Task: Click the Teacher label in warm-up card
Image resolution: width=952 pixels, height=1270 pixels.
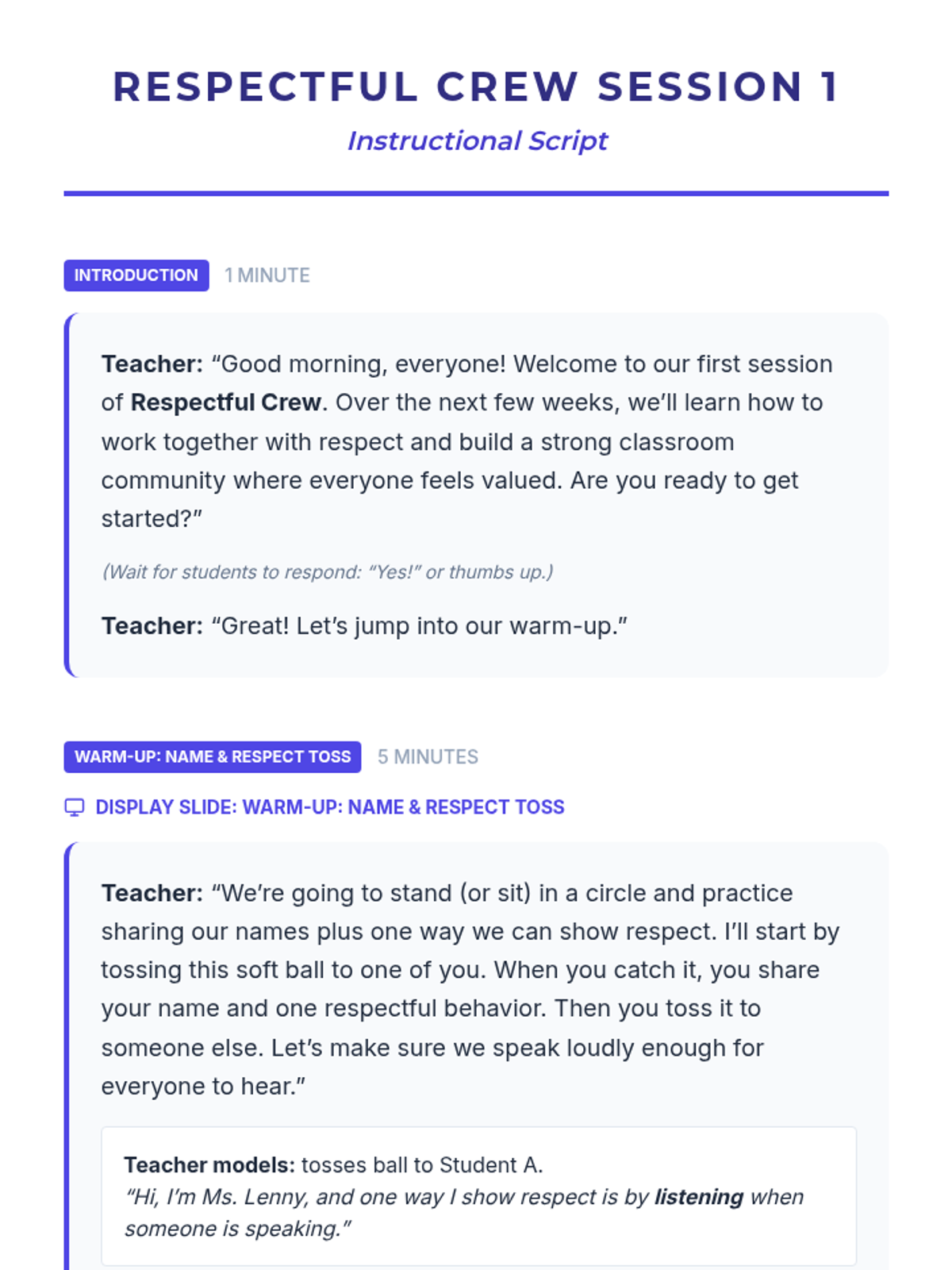Action: pyautogui.click(x=152, y=893)
